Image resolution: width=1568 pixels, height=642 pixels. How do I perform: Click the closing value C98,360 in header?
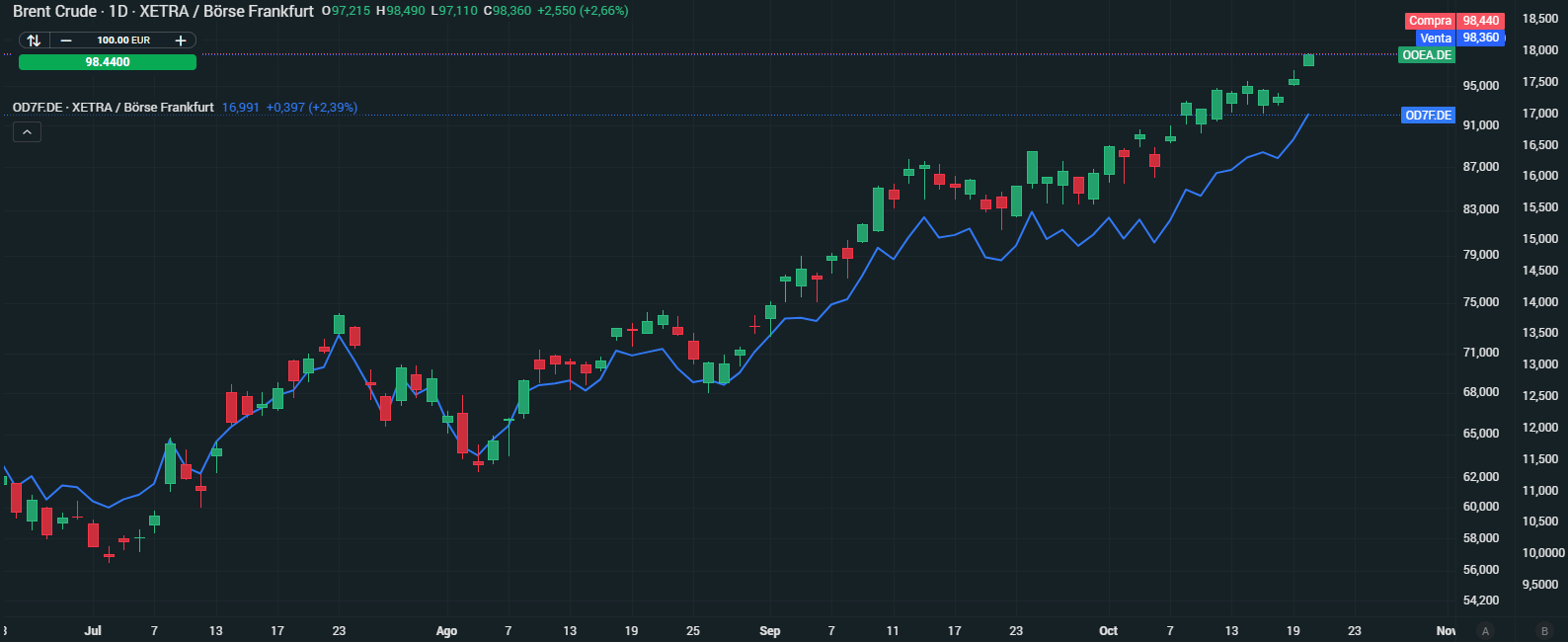click(x=507, y=11)
